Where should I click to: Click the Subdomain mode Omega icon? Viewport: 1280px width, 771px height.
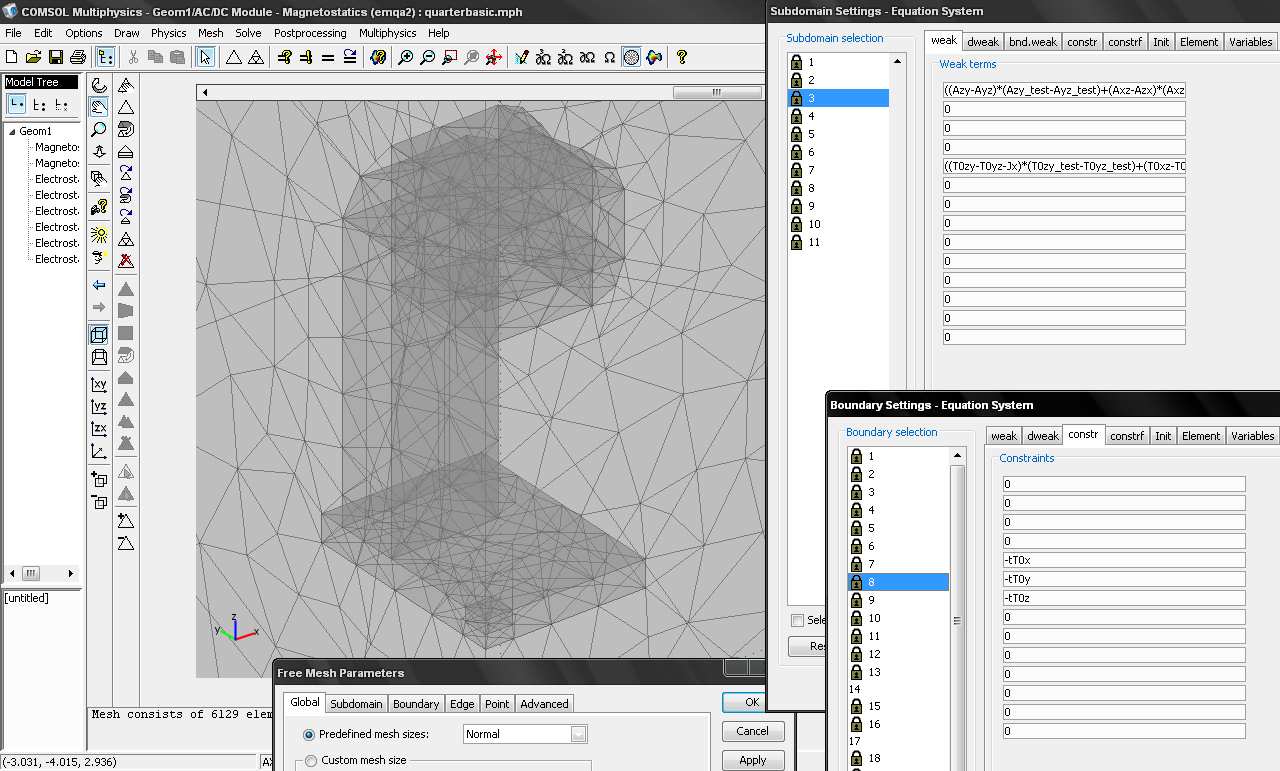tap(609, 58)
